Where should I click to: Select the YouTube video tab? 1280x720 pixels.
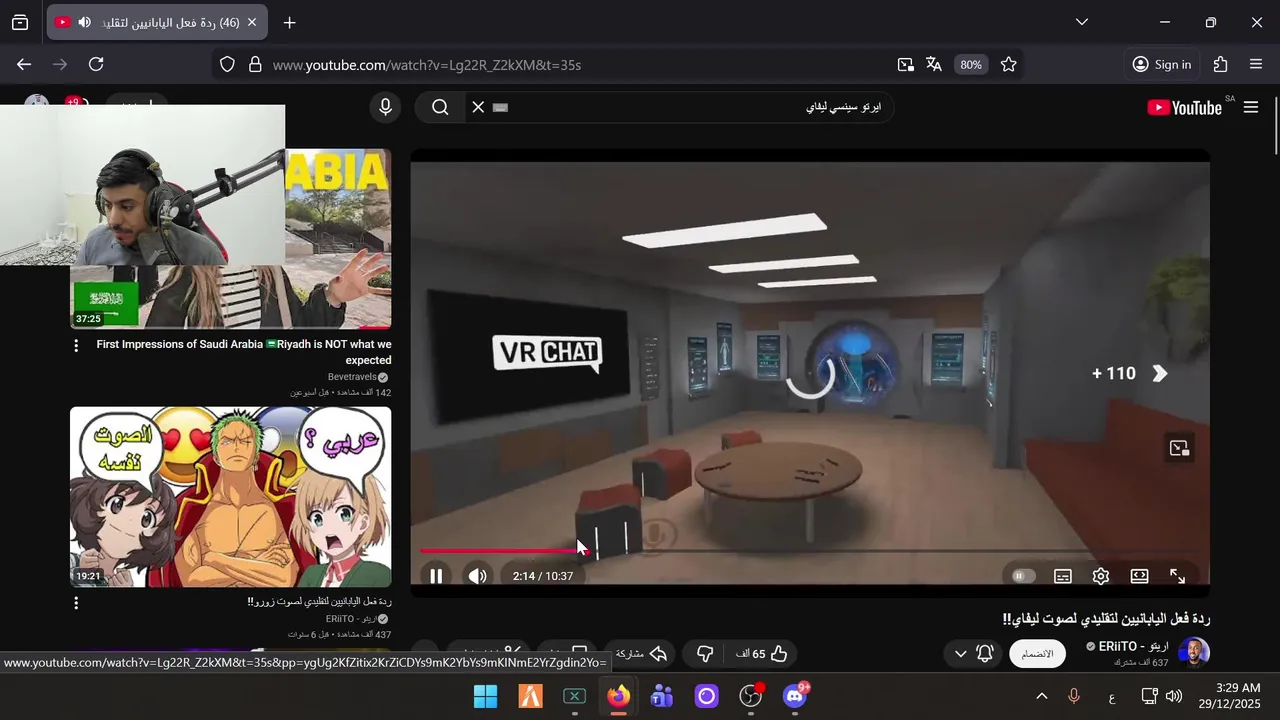(x=156, y=22)
